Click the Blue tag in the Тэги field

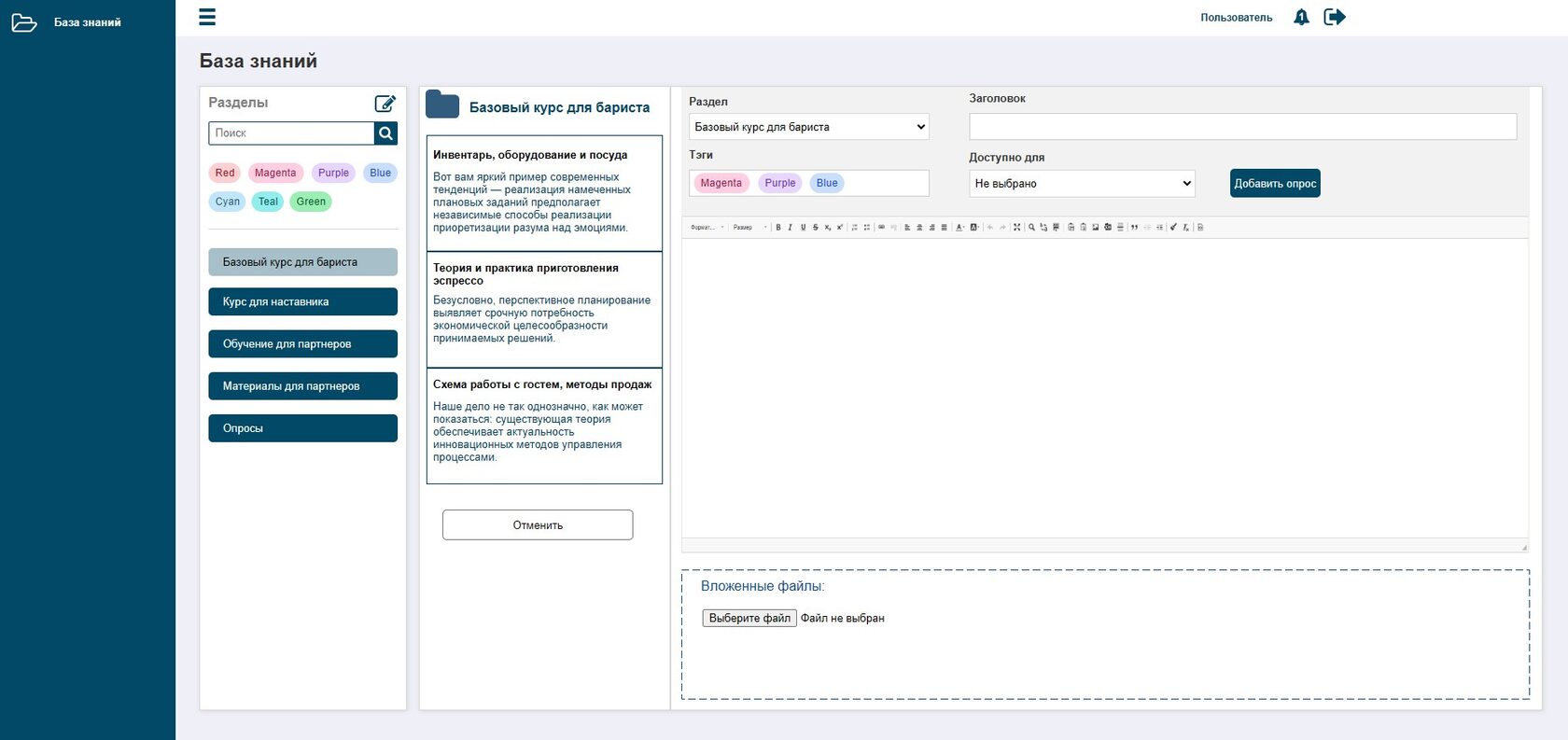[x=827, y=183]
